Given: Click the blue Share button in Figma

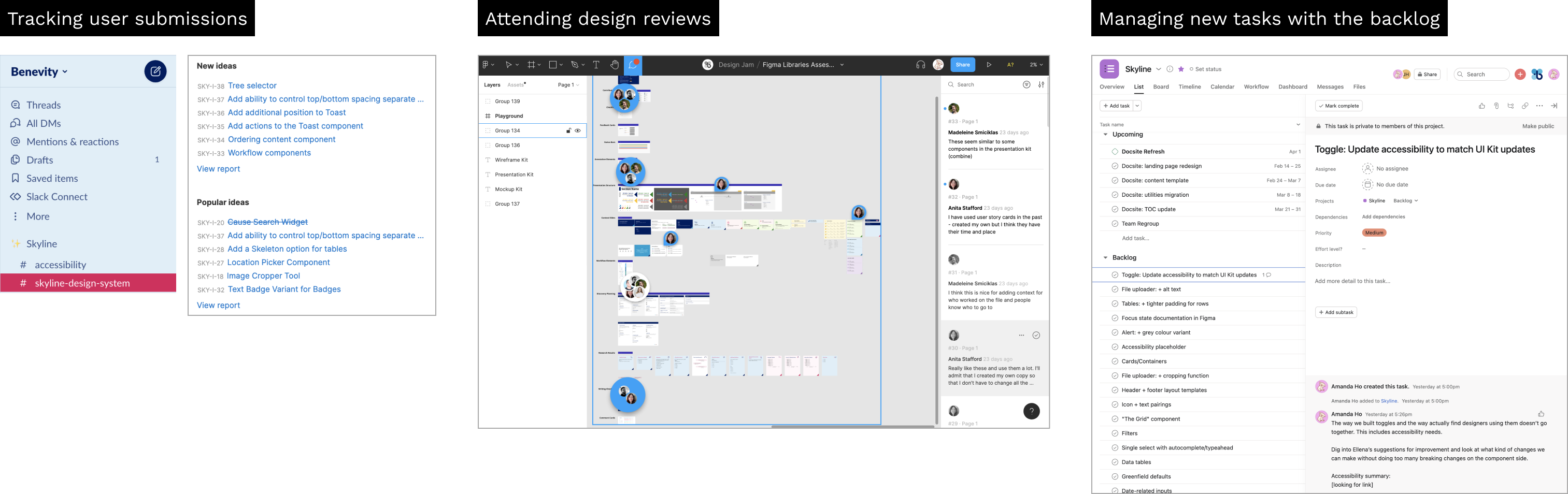Looking at the screenshot, I should click(x=962, y=65).
